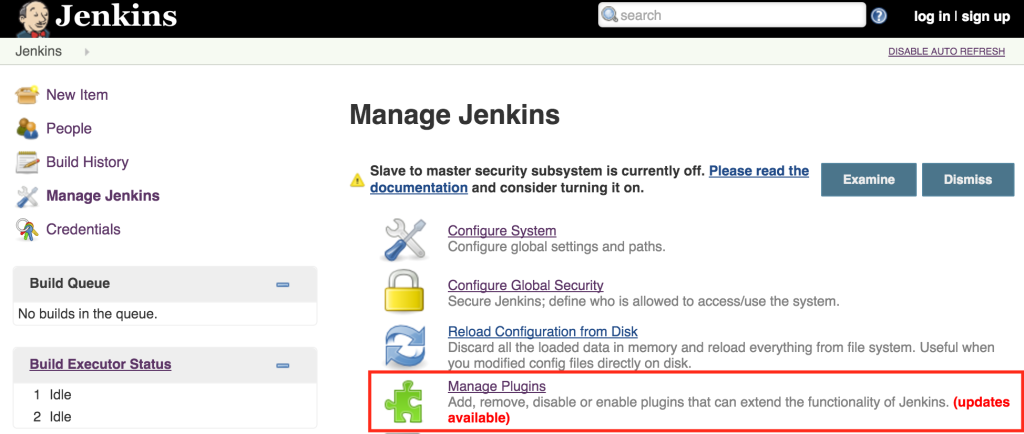Open 'Please read the documentation' link
1024x434 pixels.
(590, 179)
